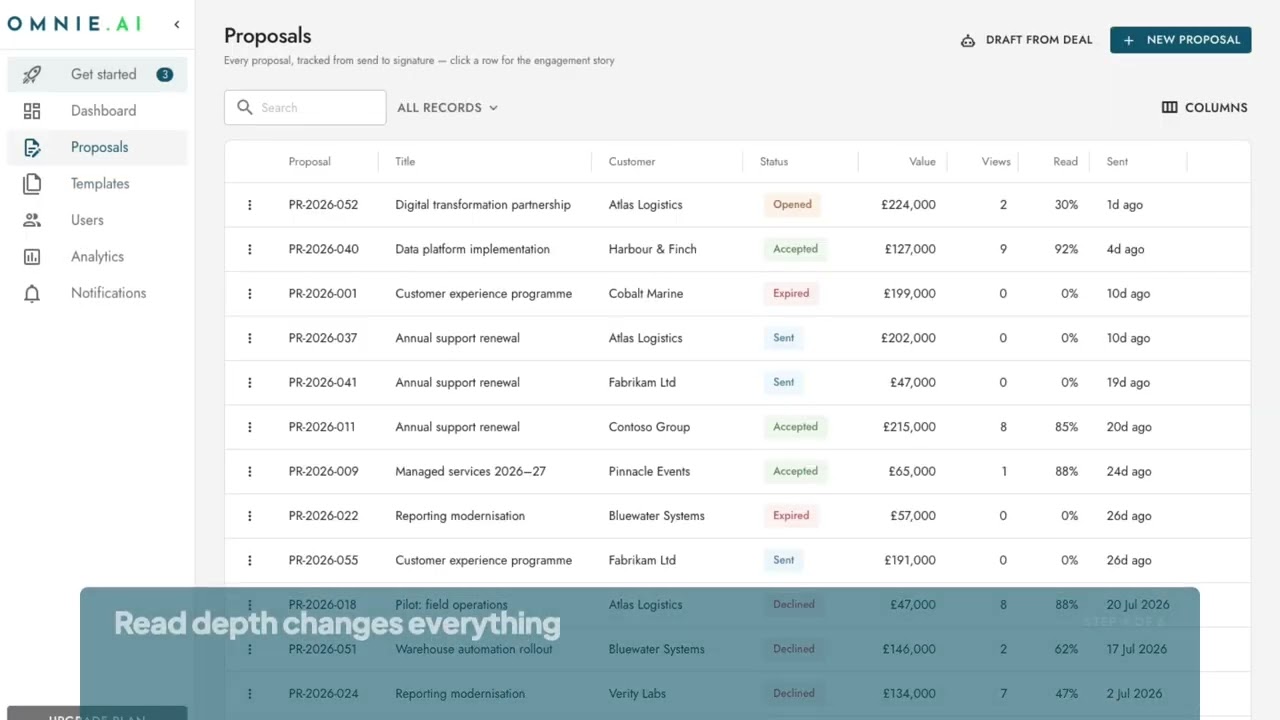Click the New Proposal button

click(x=1180, y=40)
